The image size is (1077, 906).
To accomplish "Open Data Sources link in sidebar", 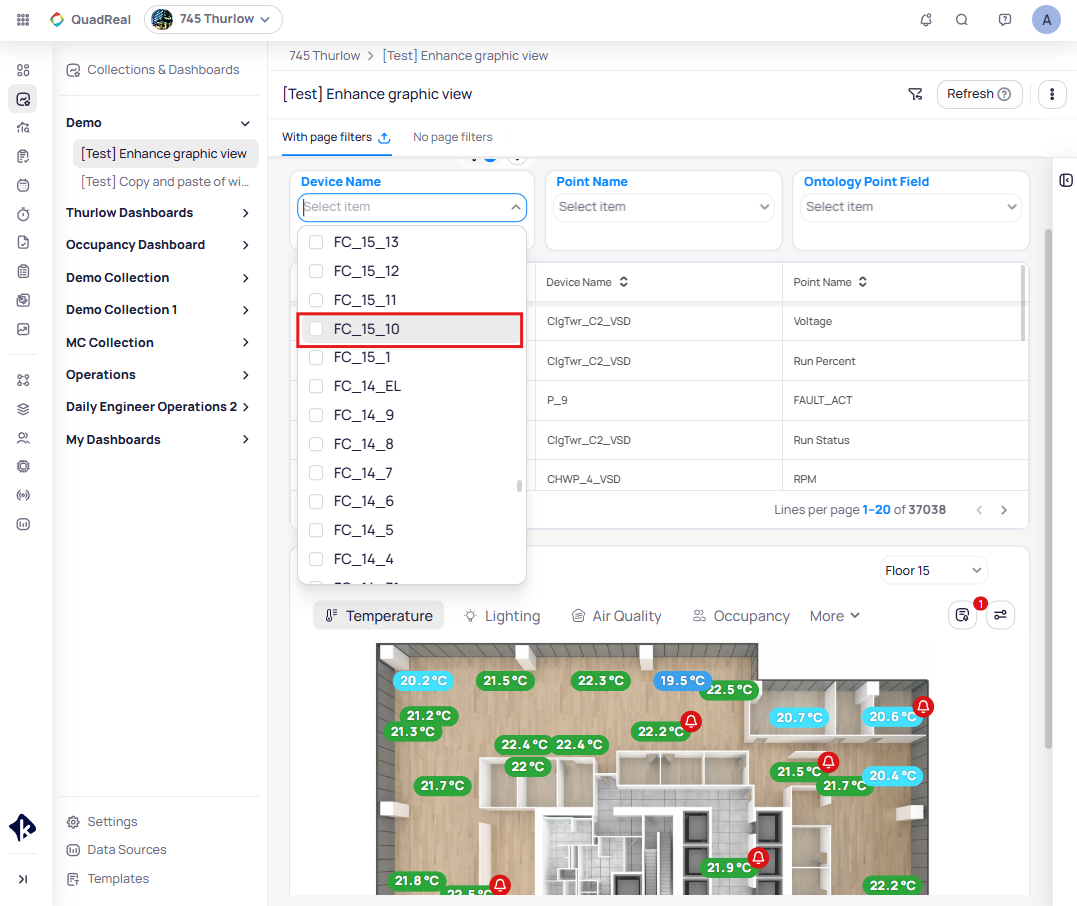I will coord(126,850).
